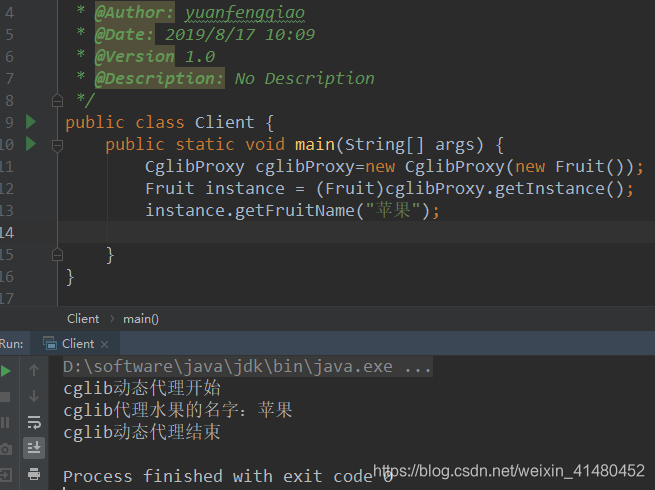Close the Client run tab
Viewport: 655px width, 490px height.
pyautogui.click(x=104, y=344)
